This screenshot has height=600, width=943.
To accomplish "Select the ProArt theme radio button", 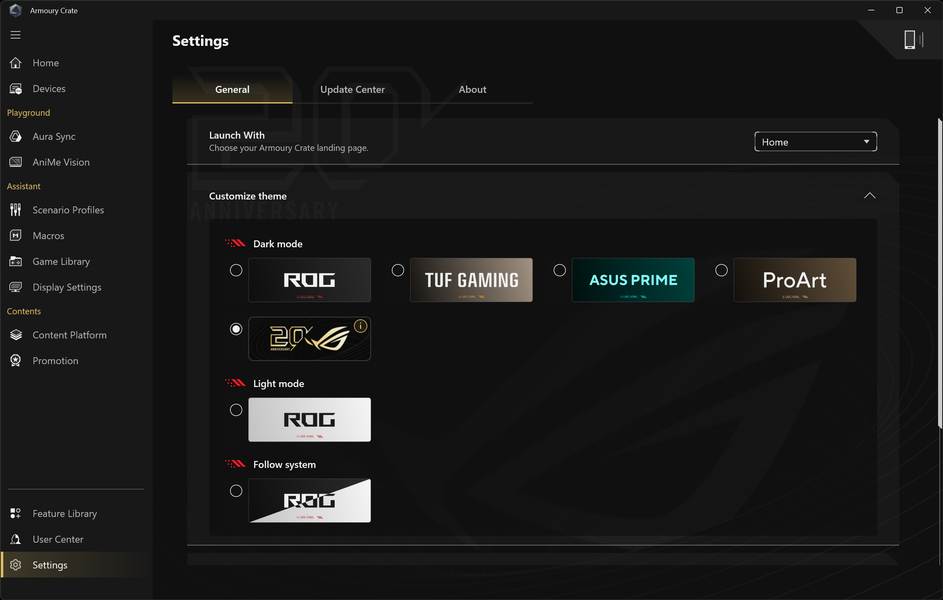I will tap(721, 271).
